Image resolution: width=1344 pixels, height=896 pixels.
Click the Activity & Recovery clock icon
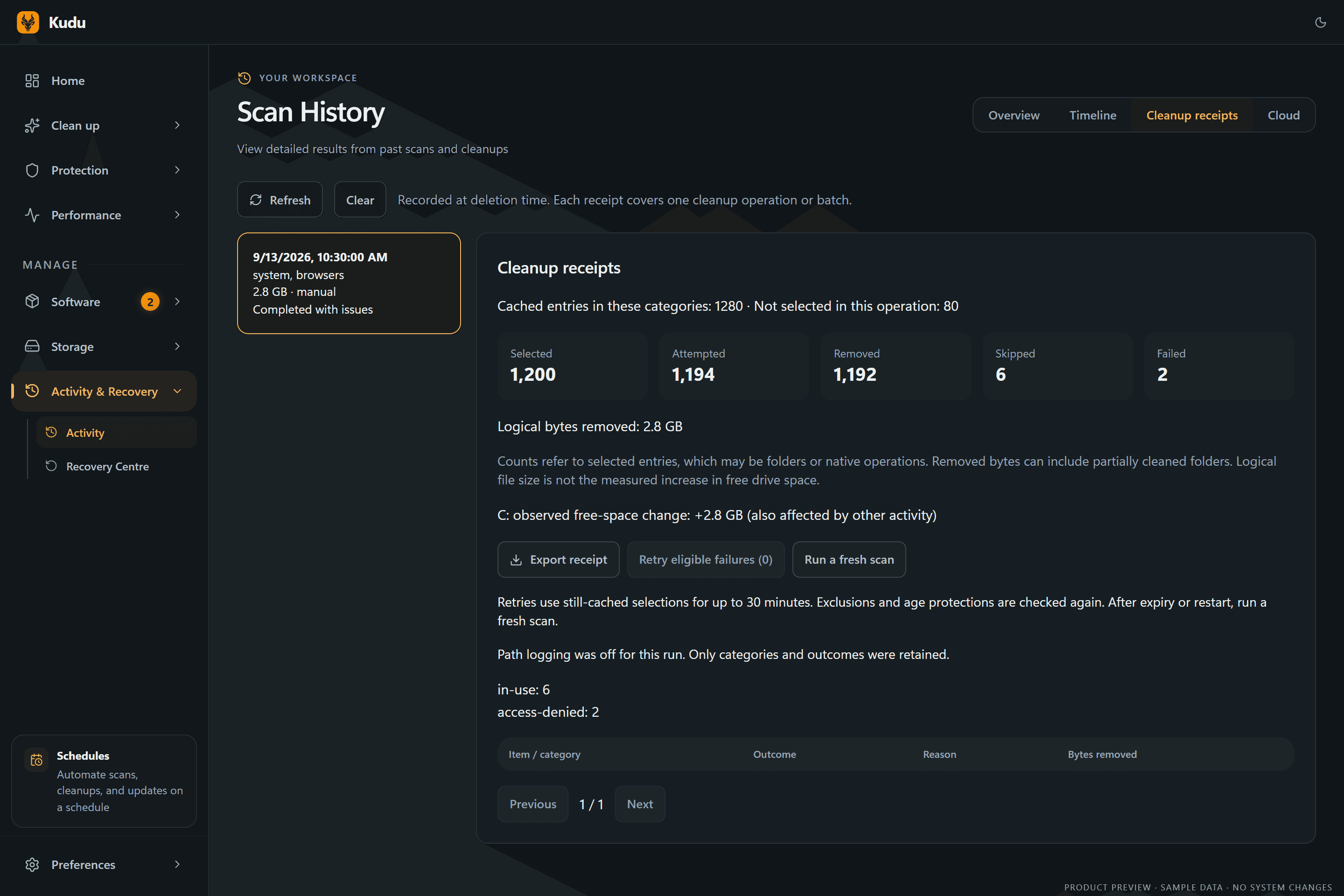coord(32,391)
